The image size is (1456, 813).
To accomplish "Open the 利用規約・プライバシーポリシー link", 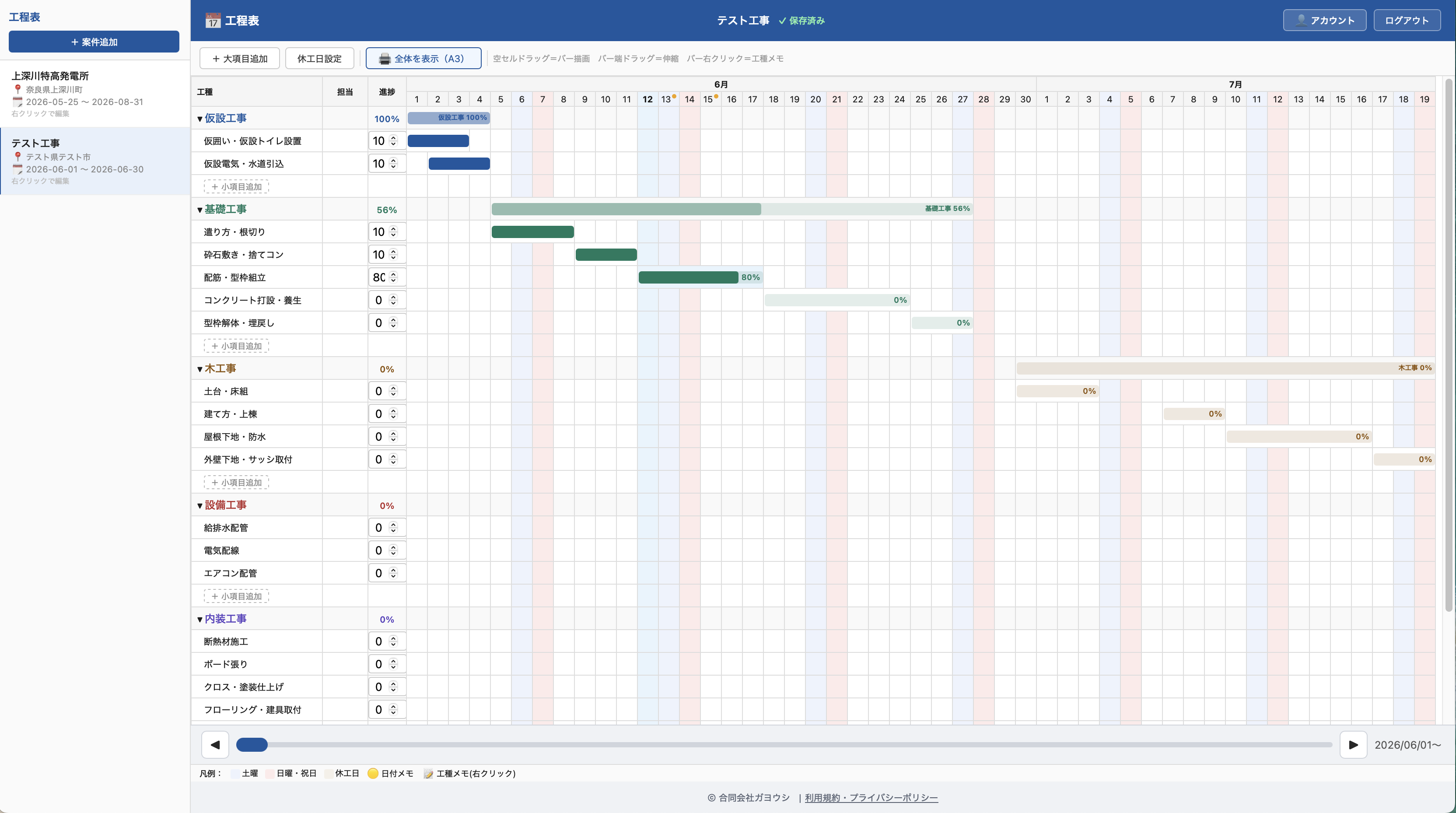I will (871, 798).
